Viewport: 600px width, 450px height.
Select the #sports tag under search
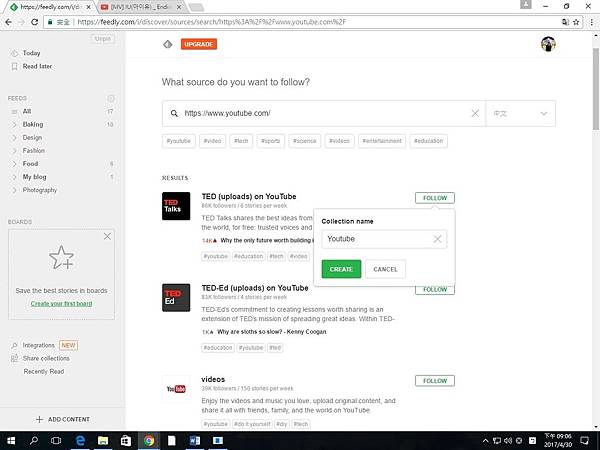[270, 141]
